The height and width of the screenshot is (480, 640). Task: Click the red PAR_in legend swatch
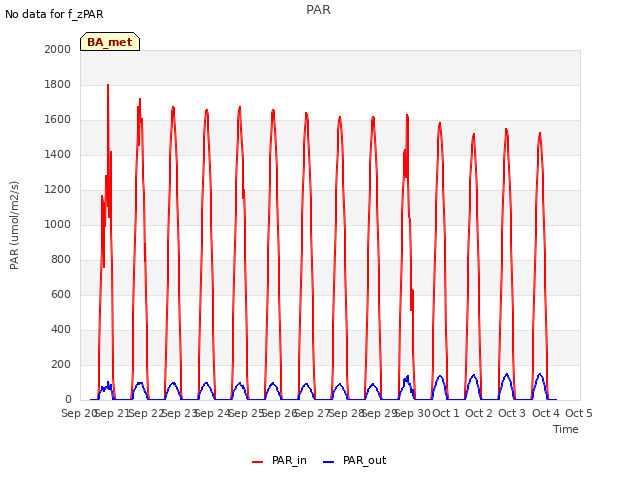point(258,462)
